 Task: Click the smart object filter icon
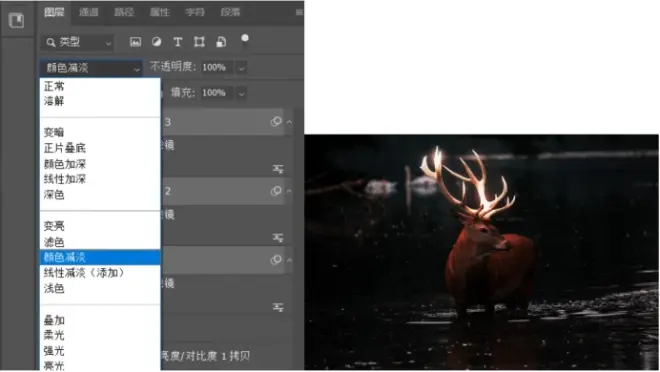(x=221, y=42)
